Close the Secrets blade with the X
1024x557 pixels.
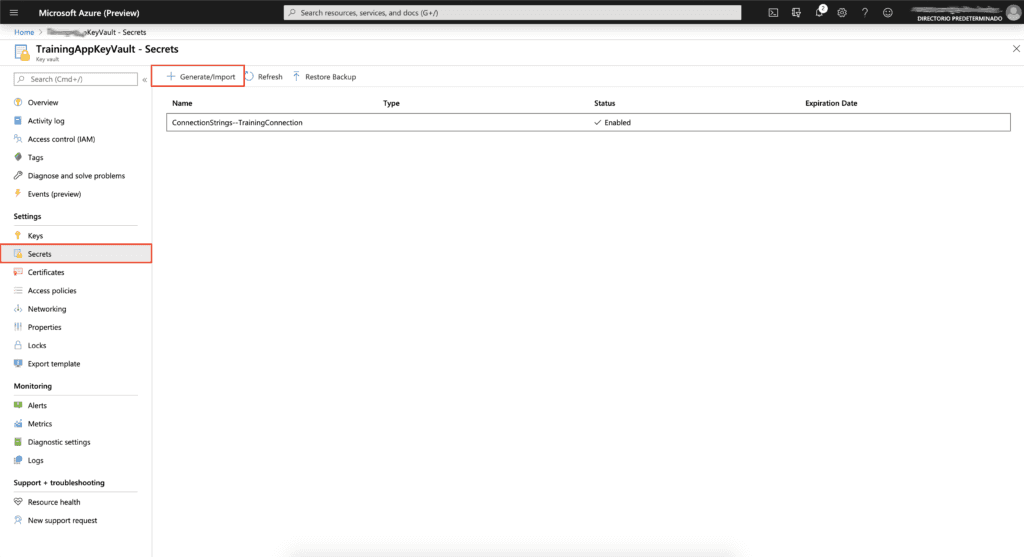(x=1016, y=49)
